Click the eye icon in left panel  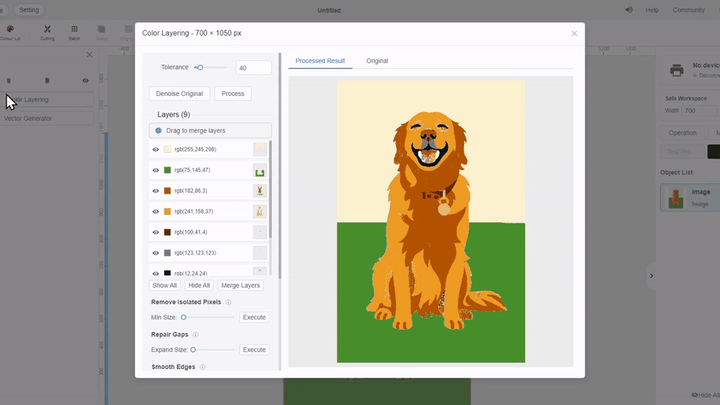coord(85,80)
